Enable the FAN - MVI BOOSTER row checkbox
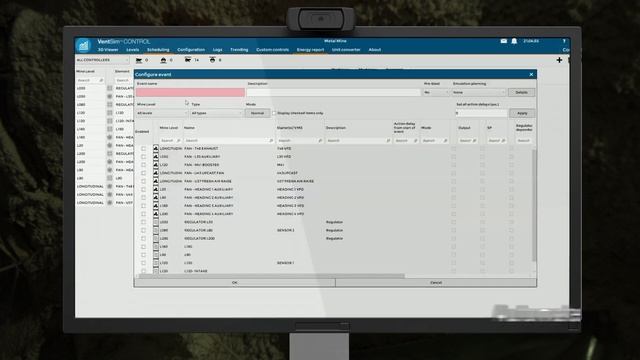 pyautogui.click(x=143, y=165)
